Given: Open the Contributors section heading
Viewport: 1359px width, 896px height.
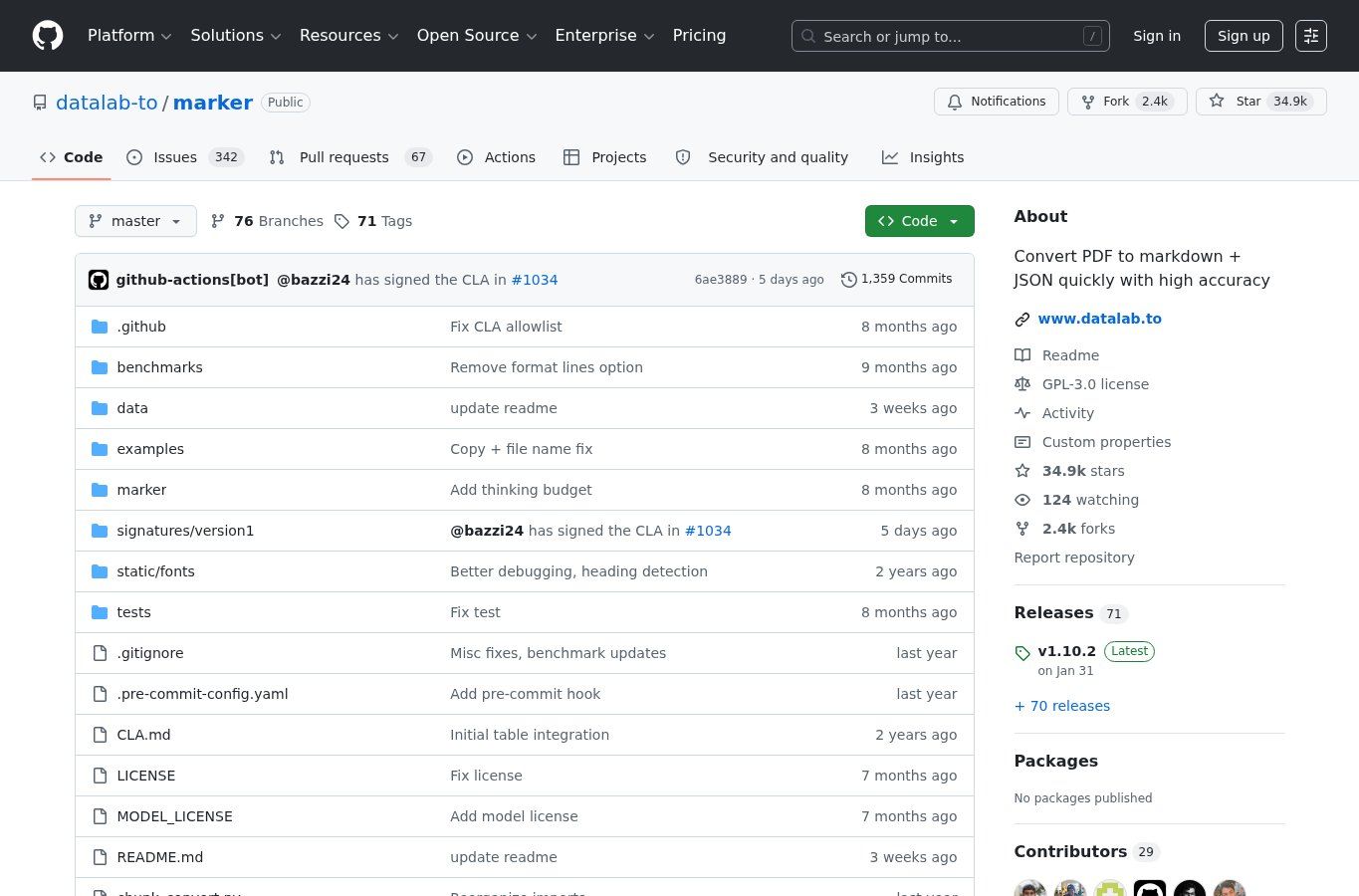Looking at the screenshot, I should point(1070,851).
